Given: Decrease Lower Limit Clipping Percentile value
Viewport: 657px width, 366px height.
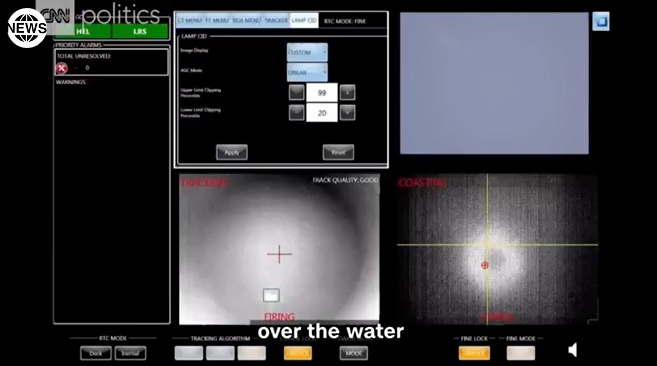Looking at the screenshot, I should (297, 112).
